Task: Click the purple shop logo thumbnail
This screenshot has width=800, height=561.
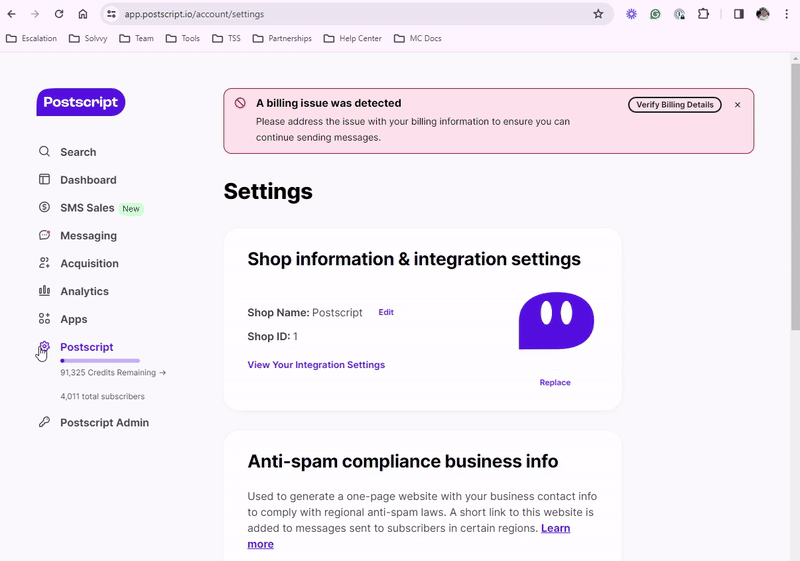Action: point(556,321)
